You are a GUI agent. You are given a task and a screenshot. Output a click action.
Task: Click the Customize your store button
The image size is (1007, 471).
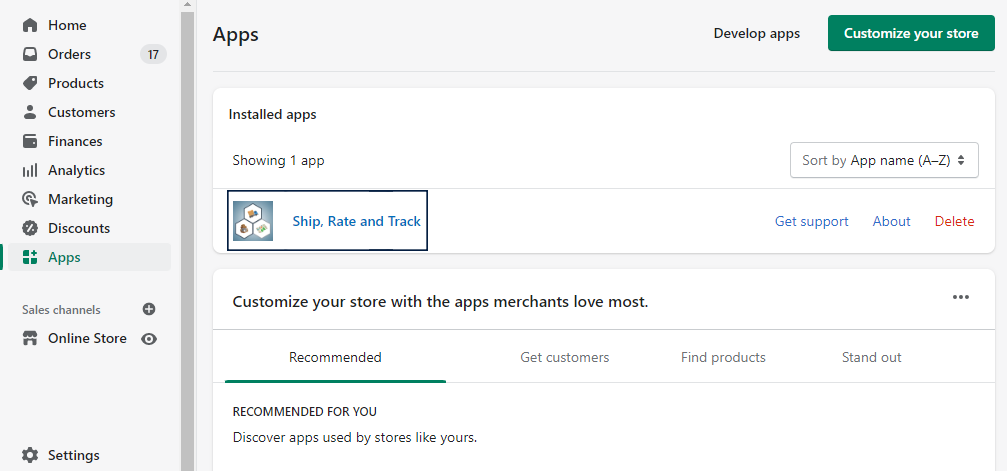(x=911, y=33)
